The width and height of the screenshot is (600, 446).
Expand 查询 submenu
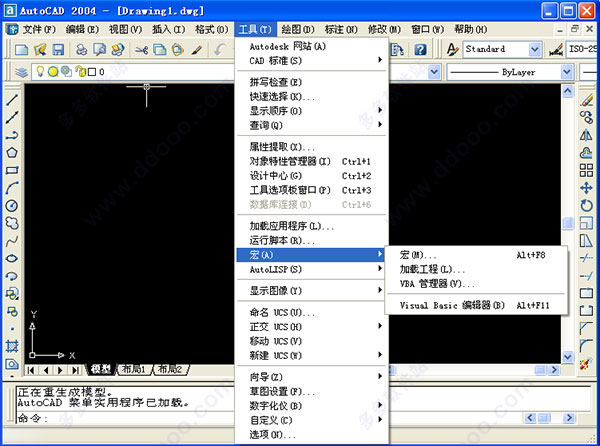312,125
